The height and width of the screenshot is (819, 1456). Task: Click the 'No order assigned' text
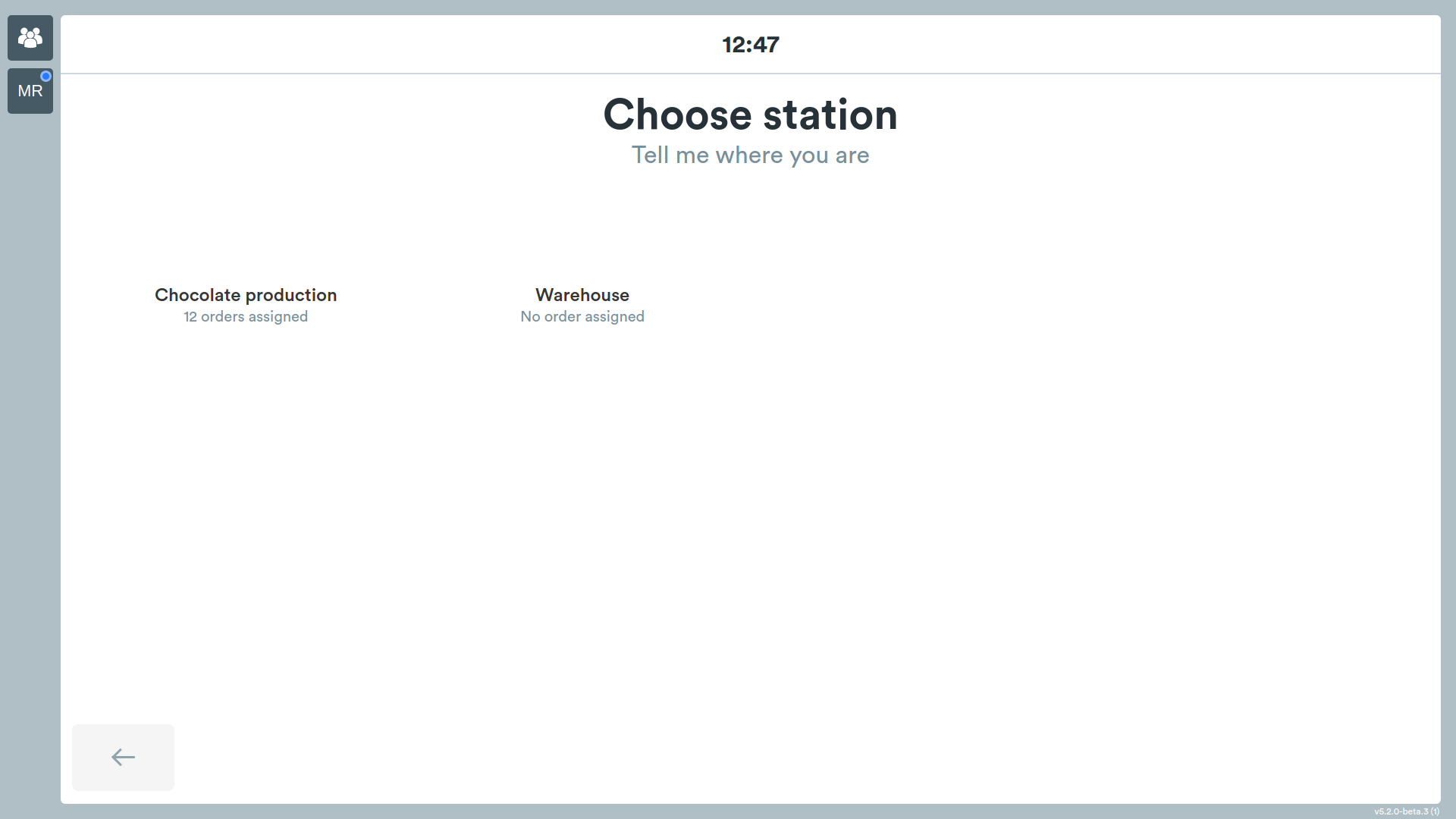click(582, 316)
